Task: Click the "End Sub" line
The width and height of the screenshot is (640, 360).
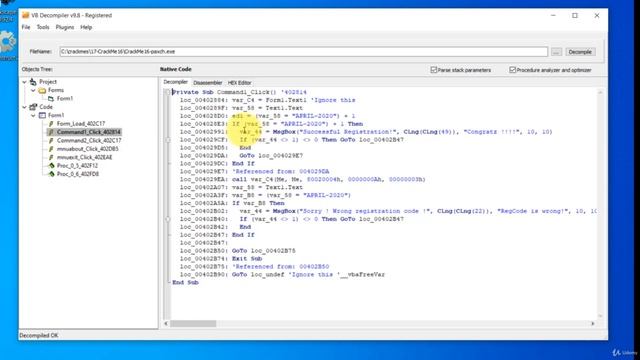Action: (x=185, y=282)
